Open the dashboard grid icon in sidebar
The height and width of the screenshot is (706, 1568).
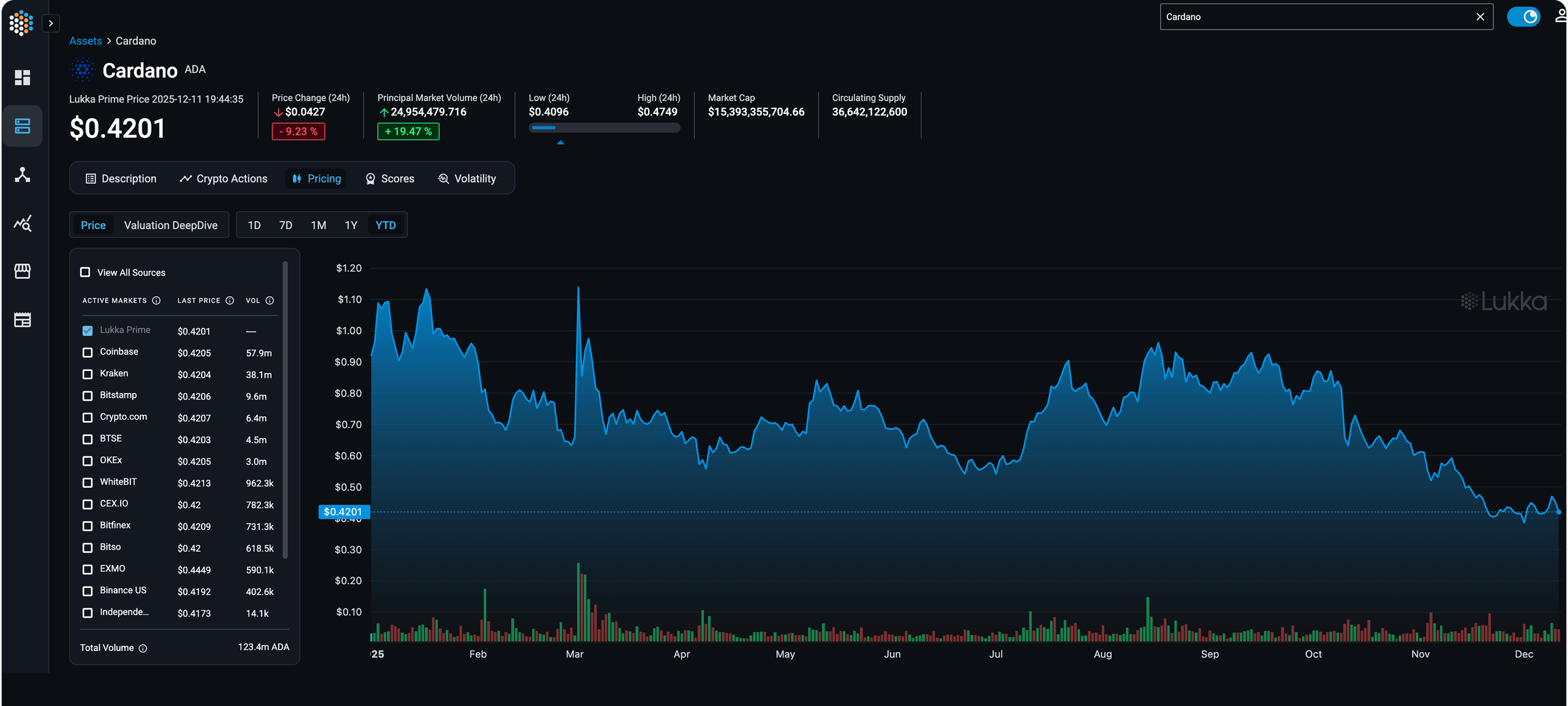point(23,77)
